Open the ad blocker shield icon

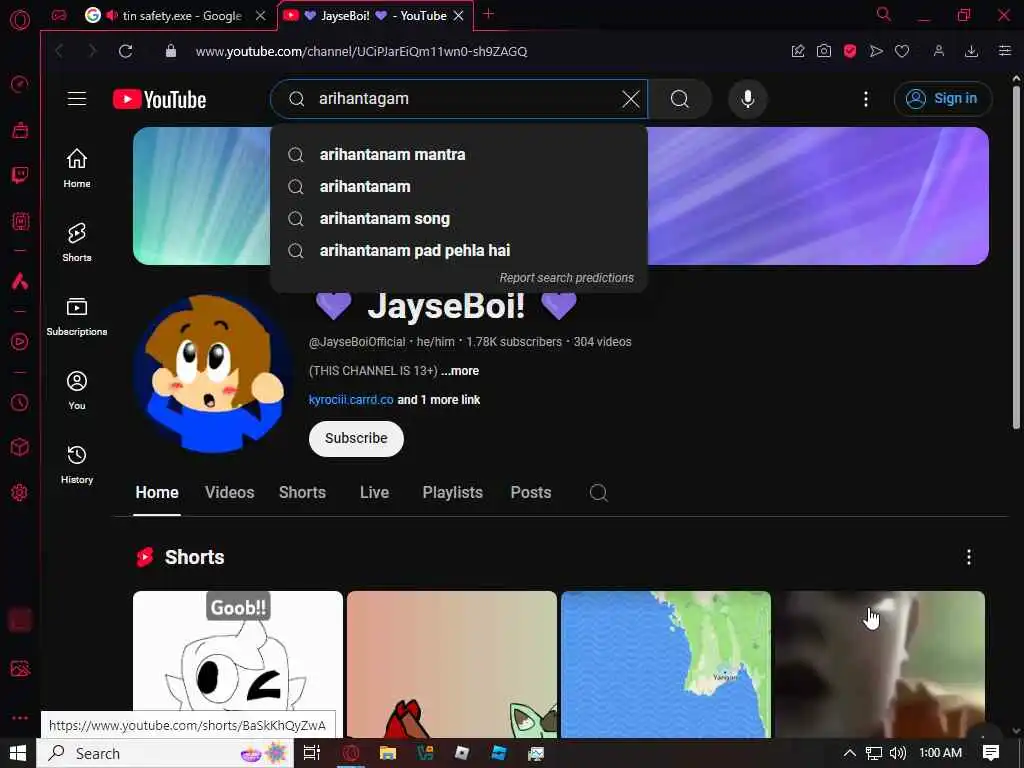(850, 51)
